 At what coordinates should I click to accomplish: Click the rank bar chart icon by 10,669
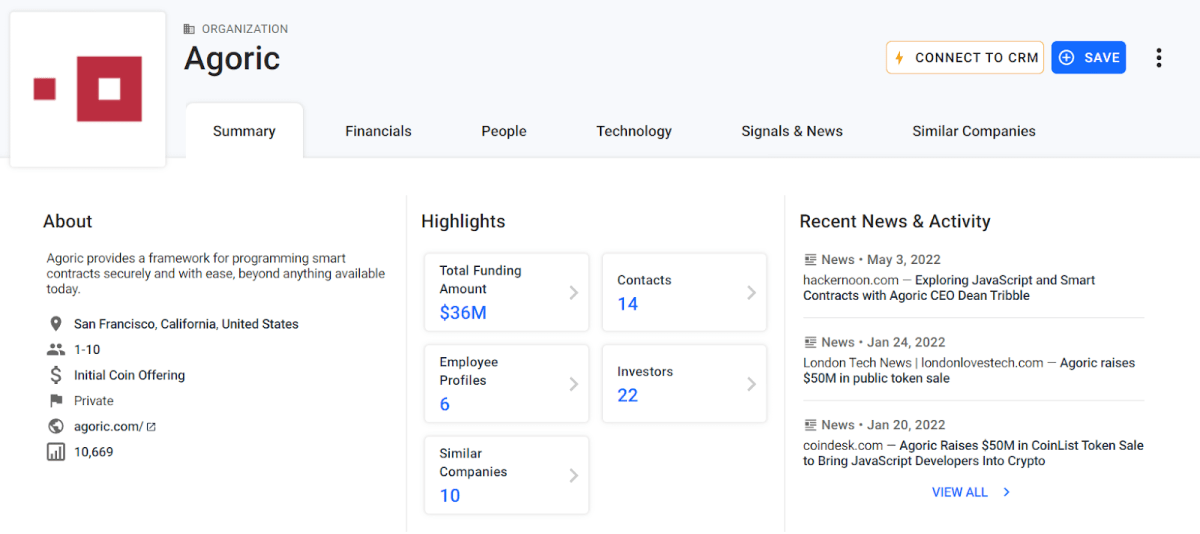tap(56, 452)
